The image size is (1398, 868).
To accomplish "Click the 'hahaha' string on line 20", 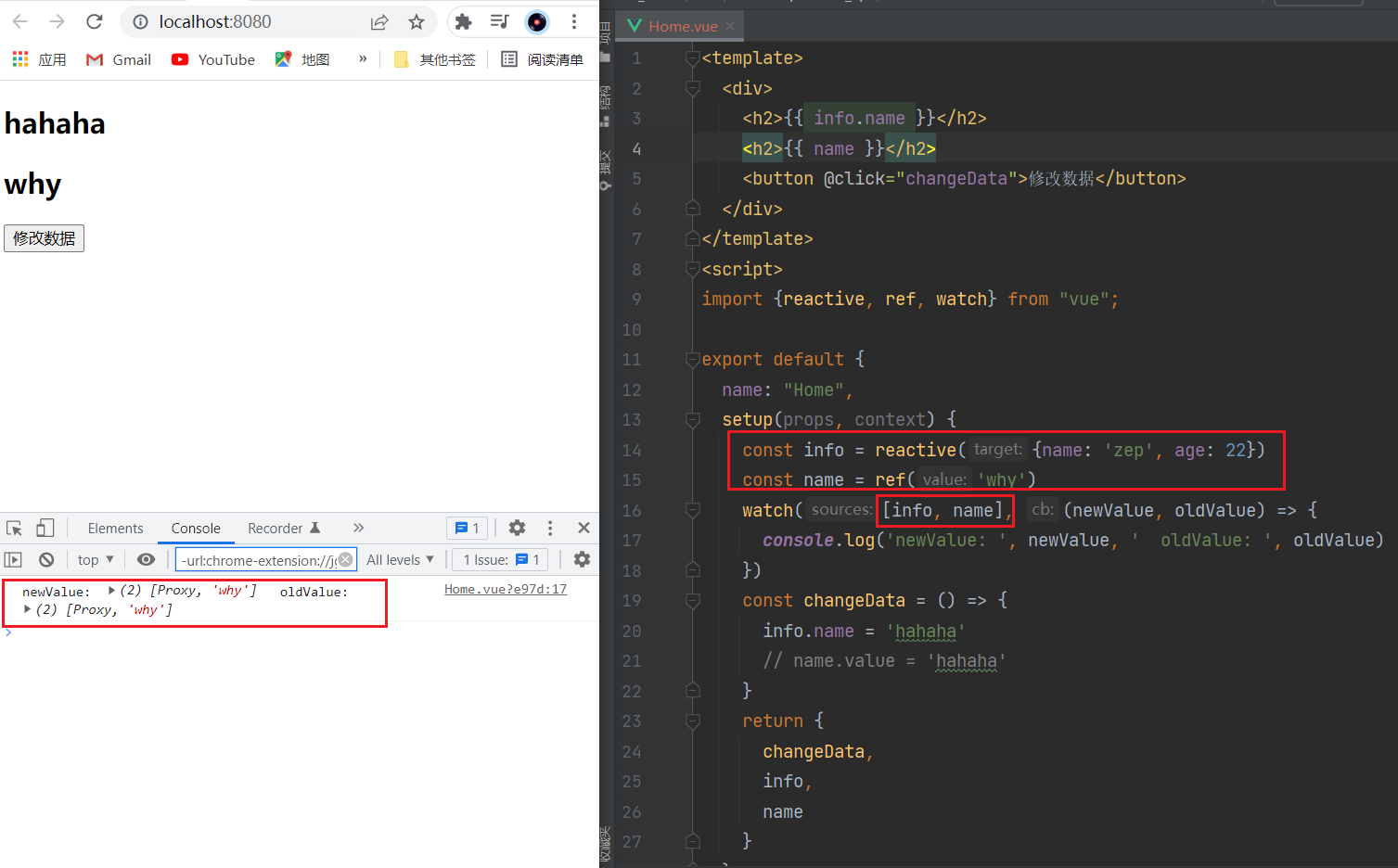I will tap(926, 631).
